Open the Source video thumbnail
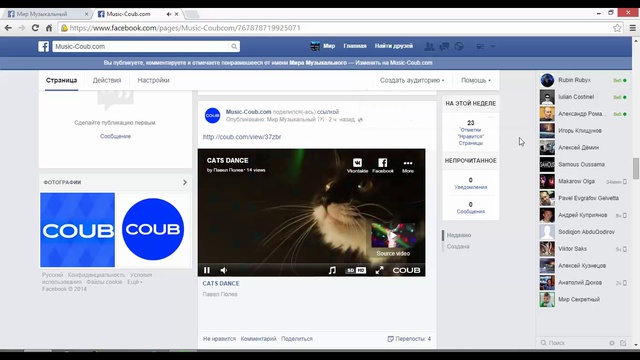This screenshot has width=640, height=360. (x=393, y=235)
